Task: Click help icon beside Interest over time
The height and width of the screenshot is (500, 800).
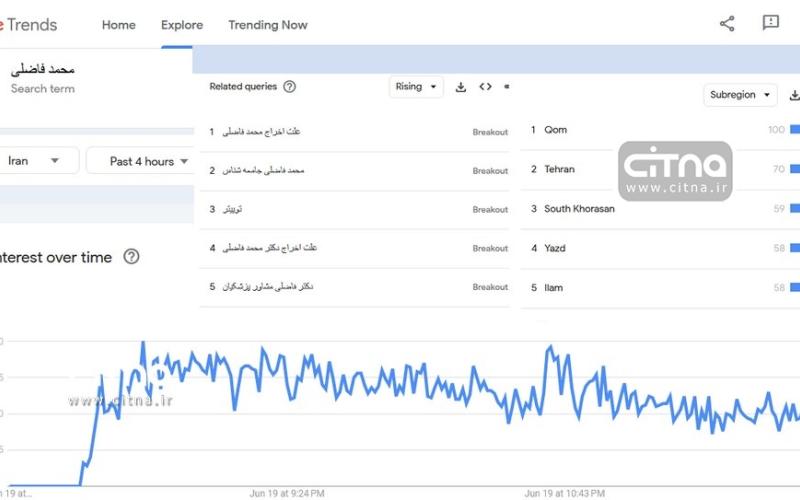Action: click(131, 257)
